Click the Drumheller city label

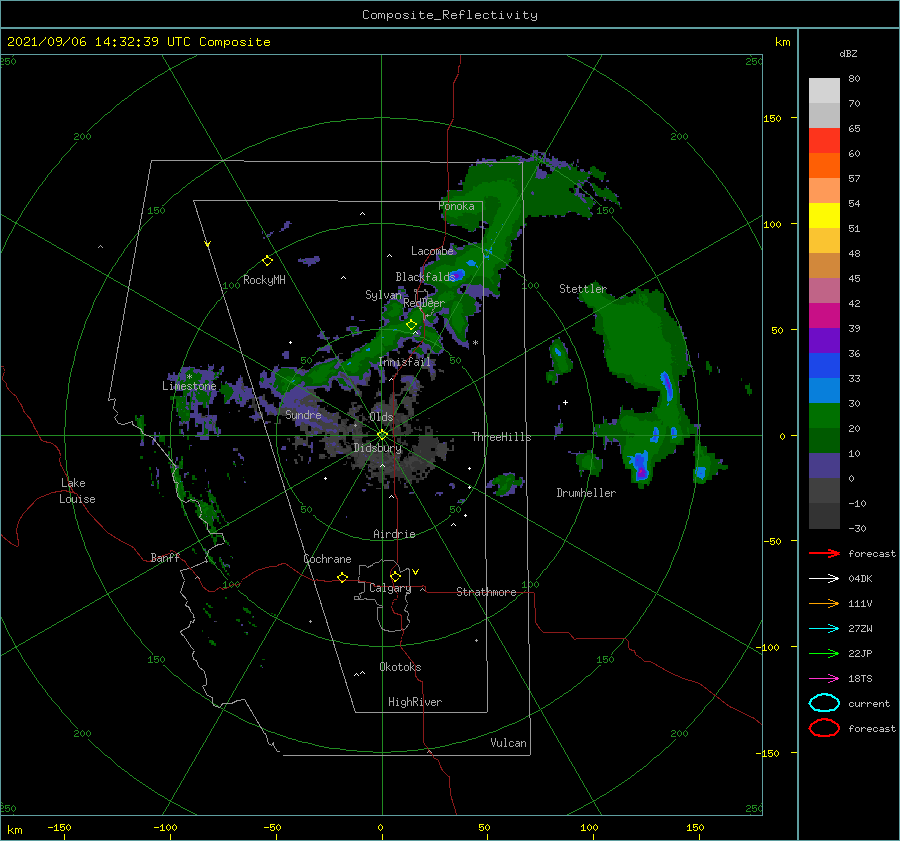click(x=586, y=493)
